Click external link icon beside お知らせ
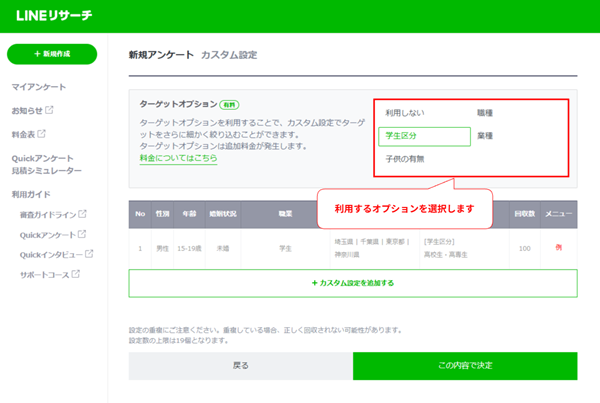The width and height of the screenshot is (600, 403). (51, 110)
